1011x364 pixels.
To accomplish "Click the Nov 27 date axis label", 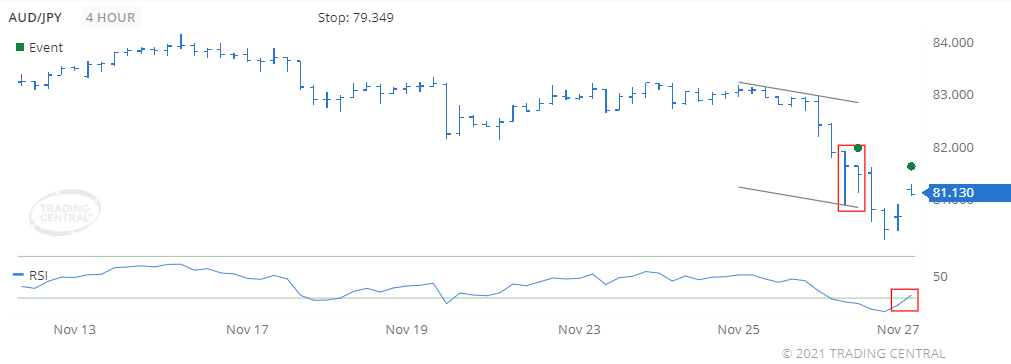I will pyautogui.click(x=897, y=330).
